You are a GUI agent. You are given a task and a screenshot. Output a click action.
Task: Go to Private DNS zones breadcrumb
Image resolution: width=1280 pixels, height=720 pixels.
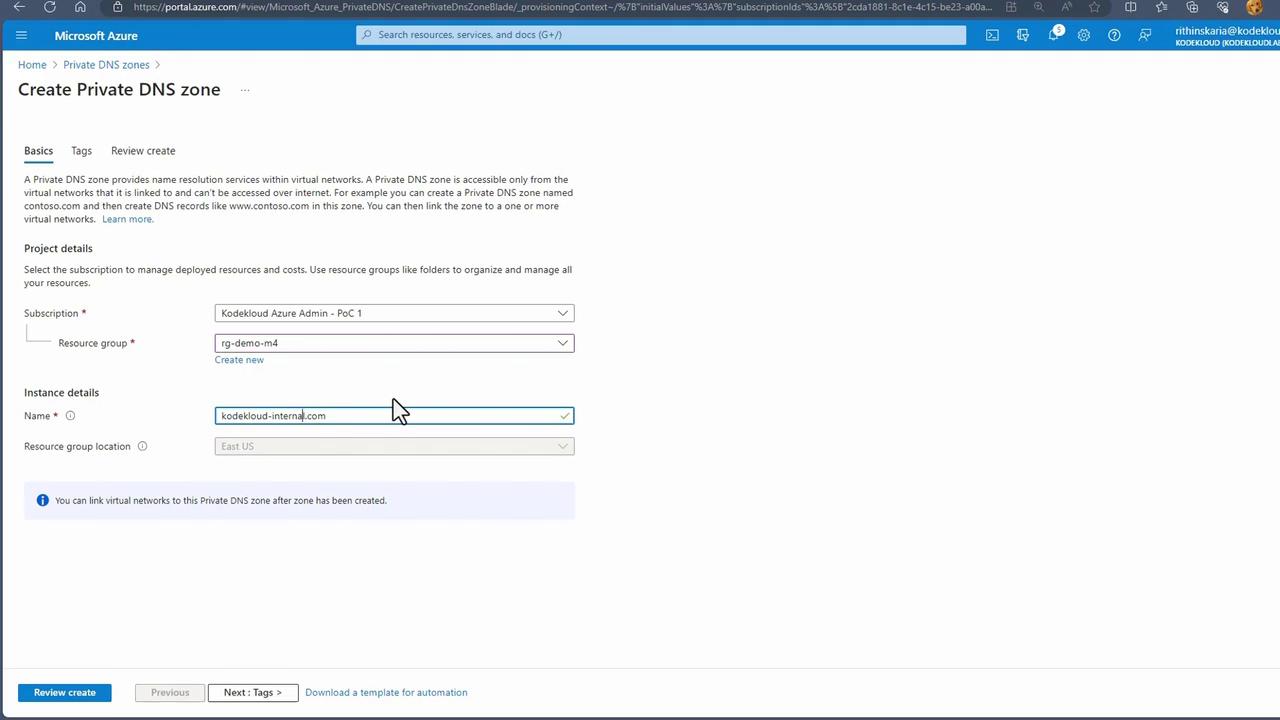coord(106,65)
